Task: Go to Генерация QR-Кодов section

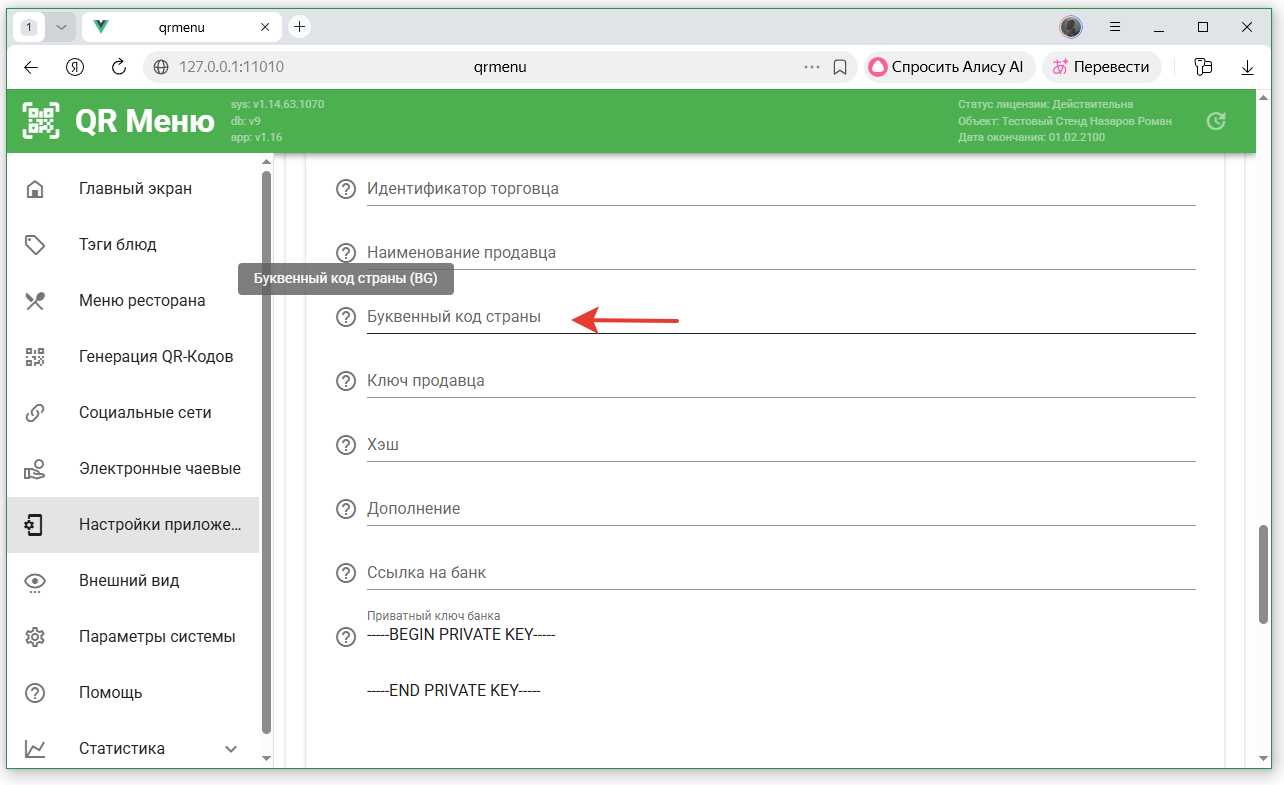Action: pyautogui.click(x=155, y=357)
